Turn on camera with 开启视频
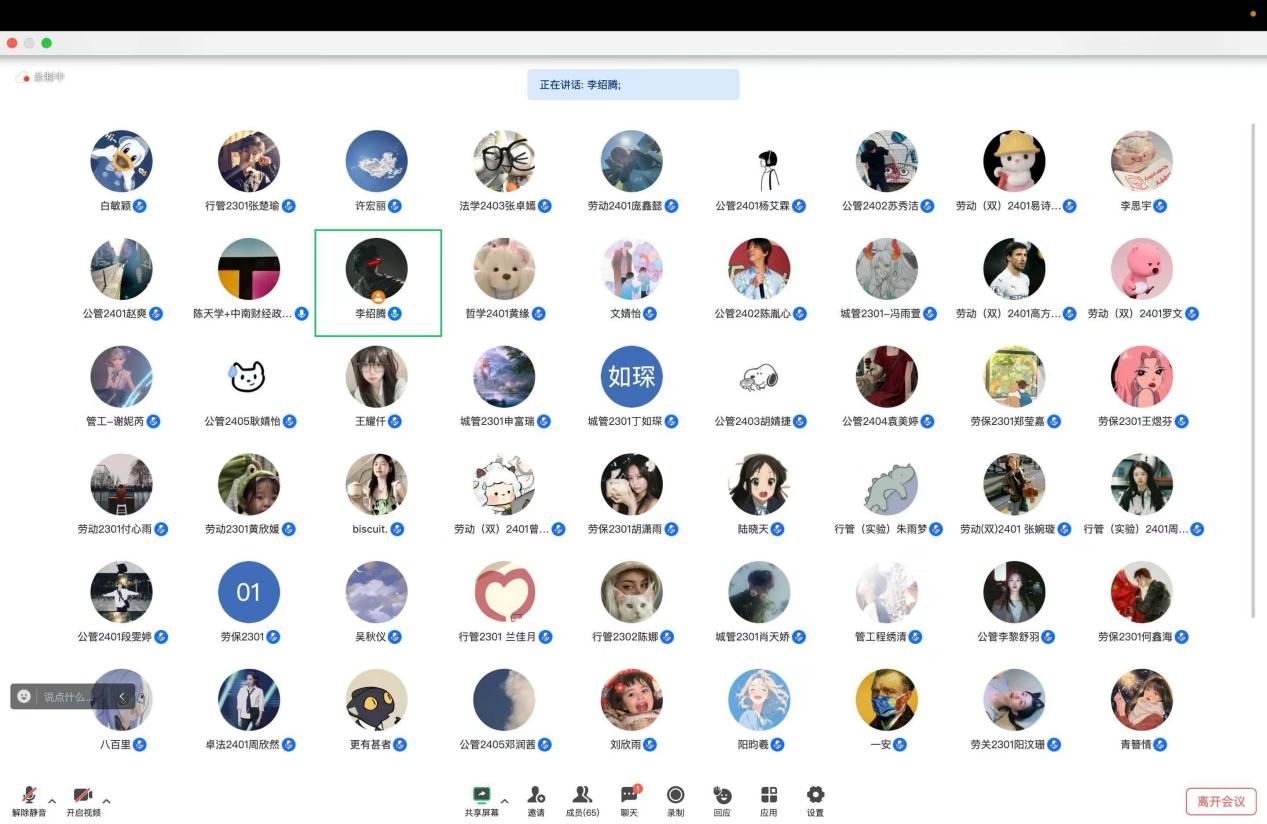 tap(83, 796)
